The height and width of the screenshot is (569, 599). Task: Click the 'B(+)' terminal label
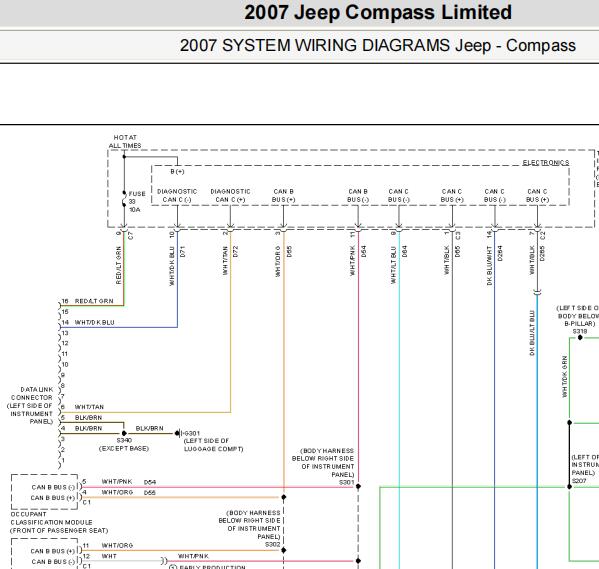(177, 172)
